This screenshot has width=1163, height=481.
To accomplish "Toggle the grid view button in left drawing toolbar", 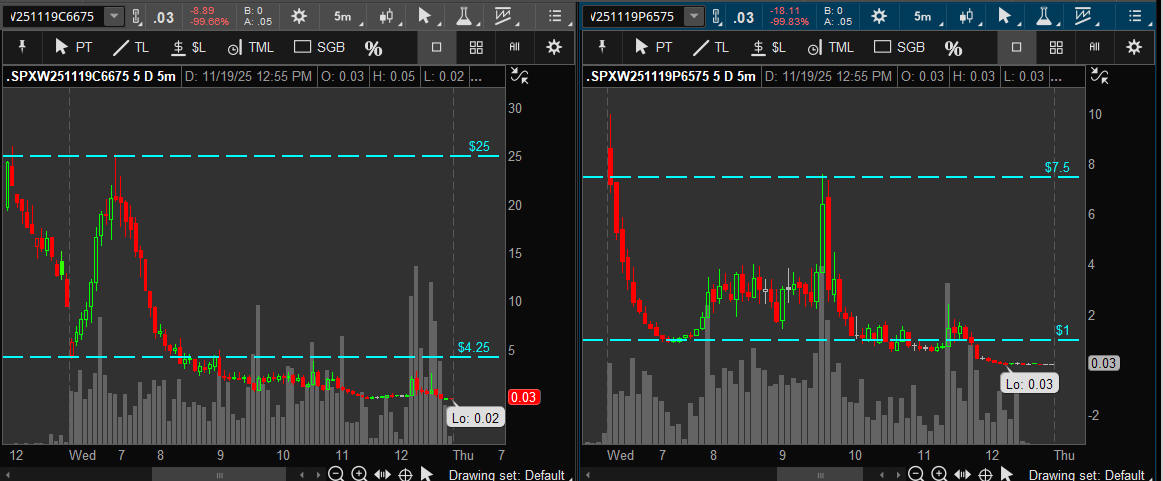I will coord(476,47).
